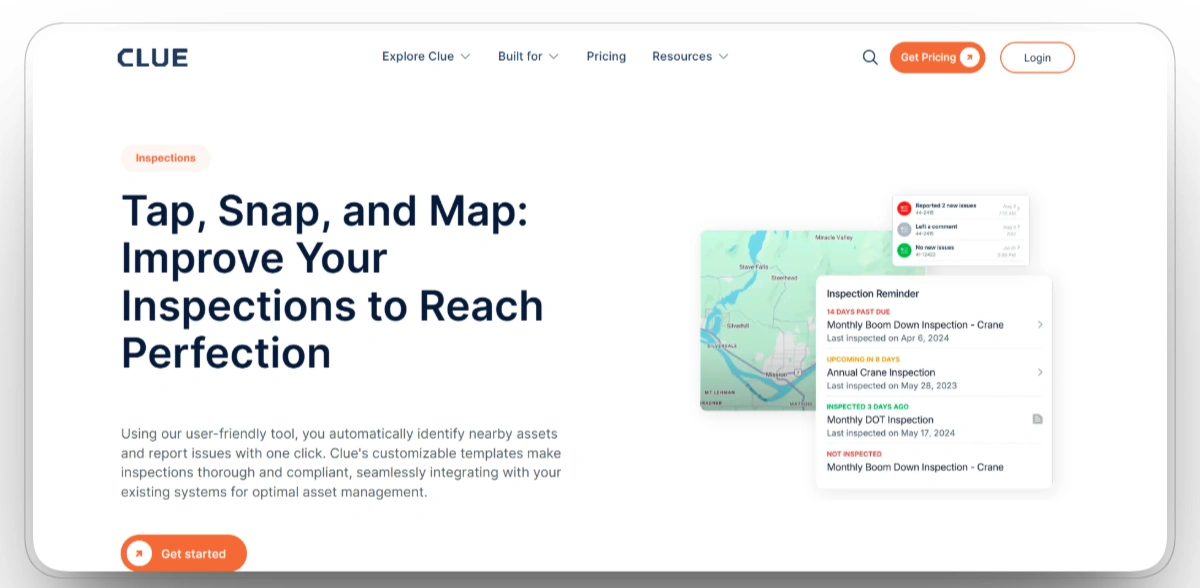Open the Explore Clue menu
1200x588 pixels.
[x=426, y=57]
